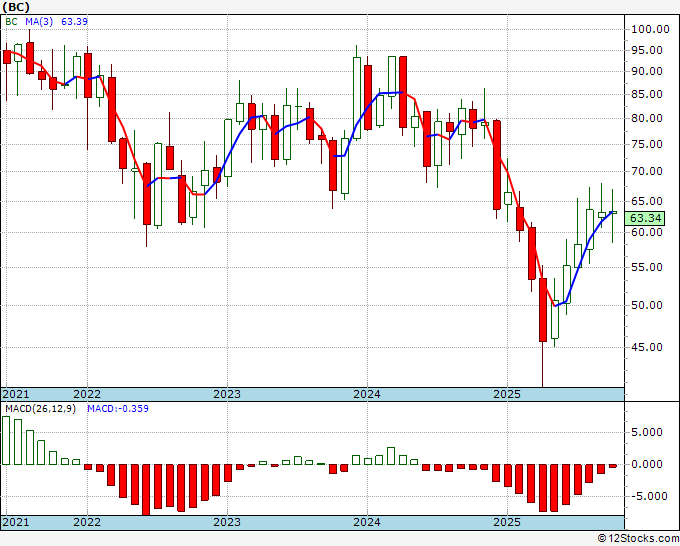Screen dimensions: 680x546
Task: Click the 90.00 price axis label
Action: (x=647, y=71)
